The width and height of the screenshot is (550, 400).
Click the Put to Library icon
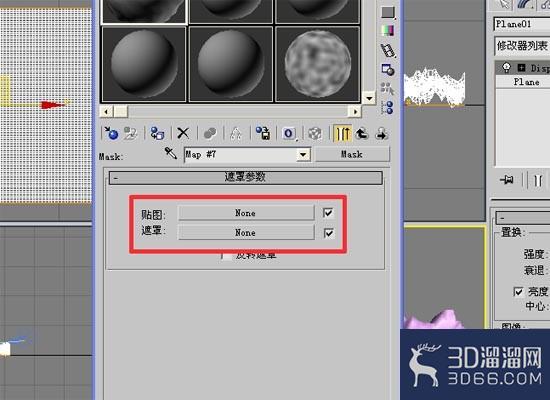click(x=263, y=133)
